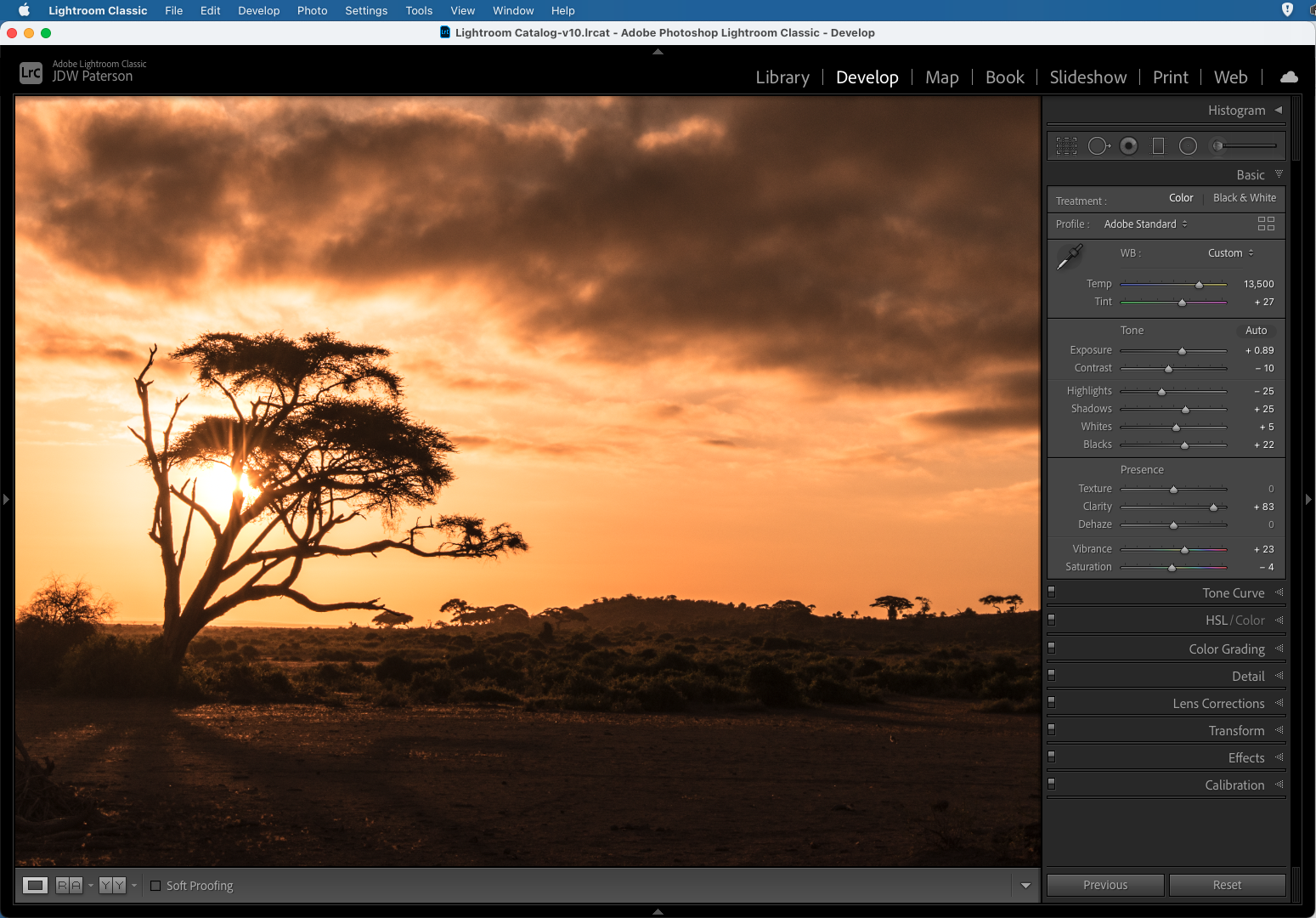Pick the White Balance eyedropper

[x=1070, y=256]
